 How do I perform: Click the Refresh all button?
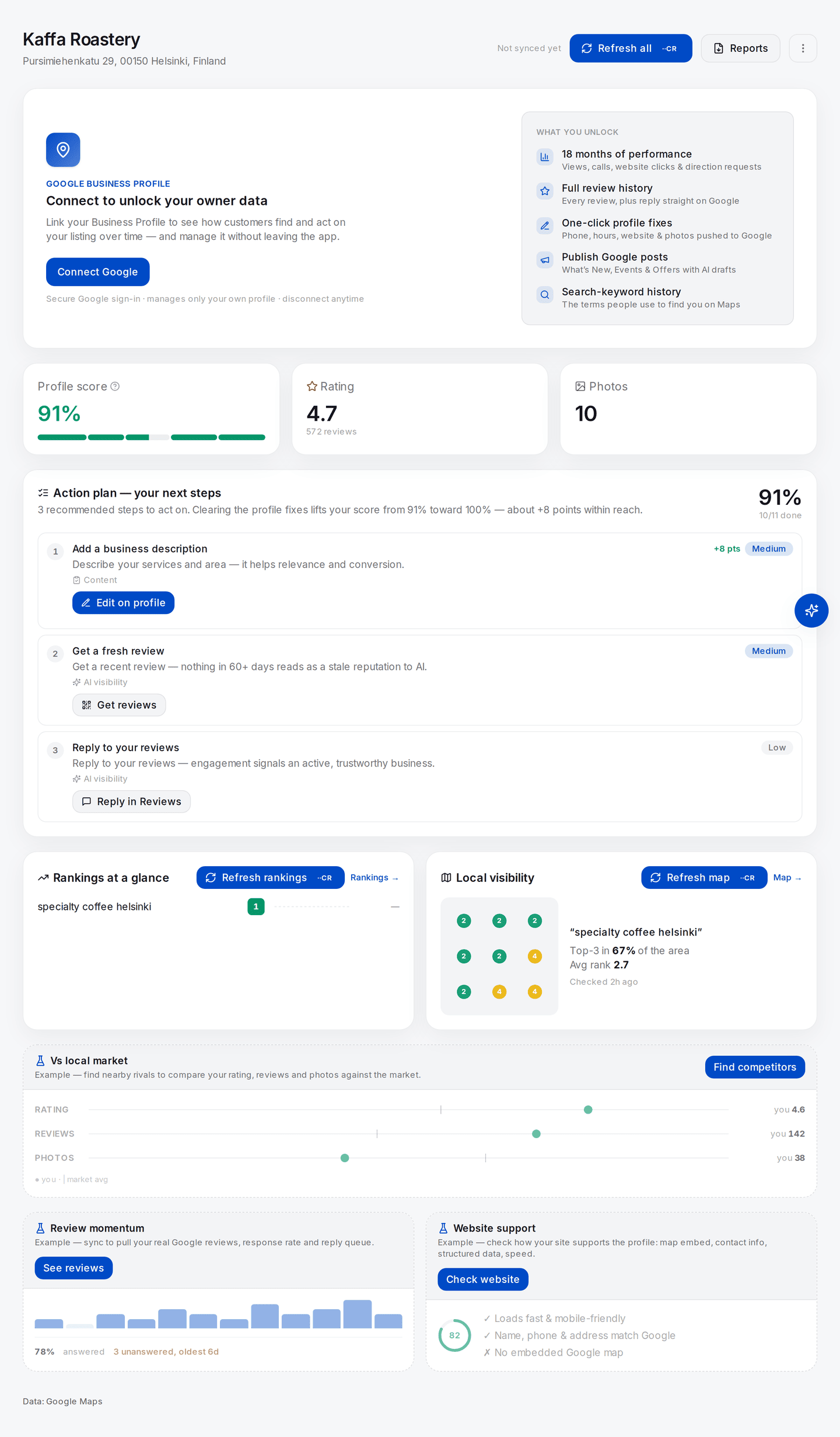point(631,48)
